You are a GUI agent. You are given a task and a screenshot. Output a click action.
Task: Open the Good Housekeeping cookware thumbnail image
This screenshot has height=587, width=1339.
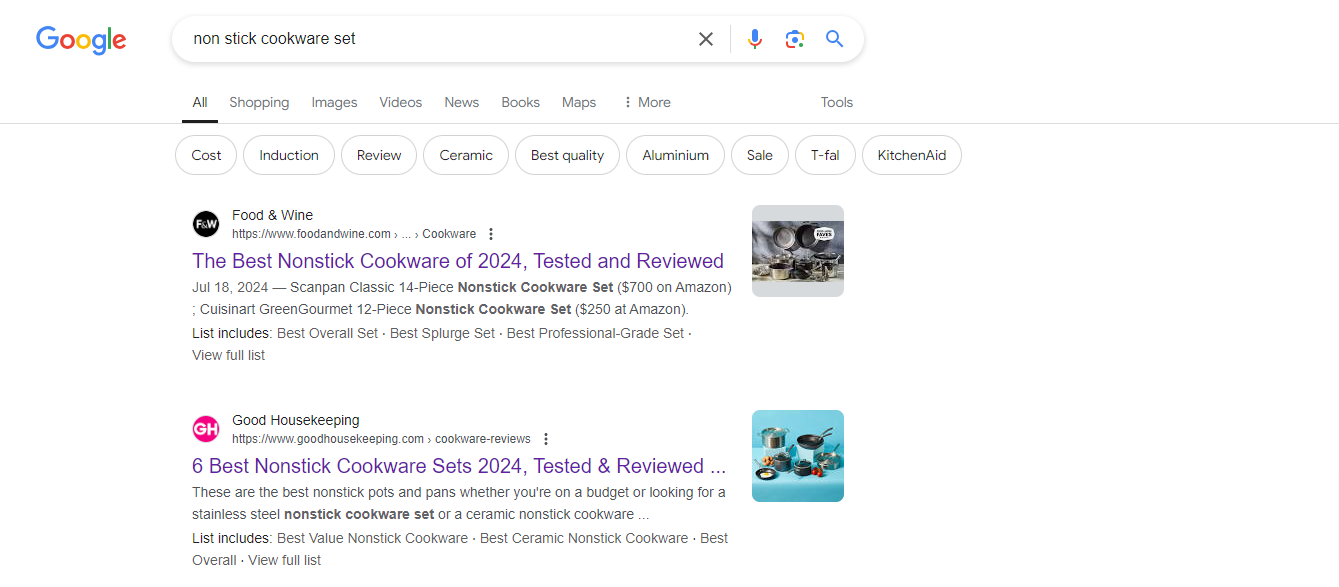[x=798, y=456]
